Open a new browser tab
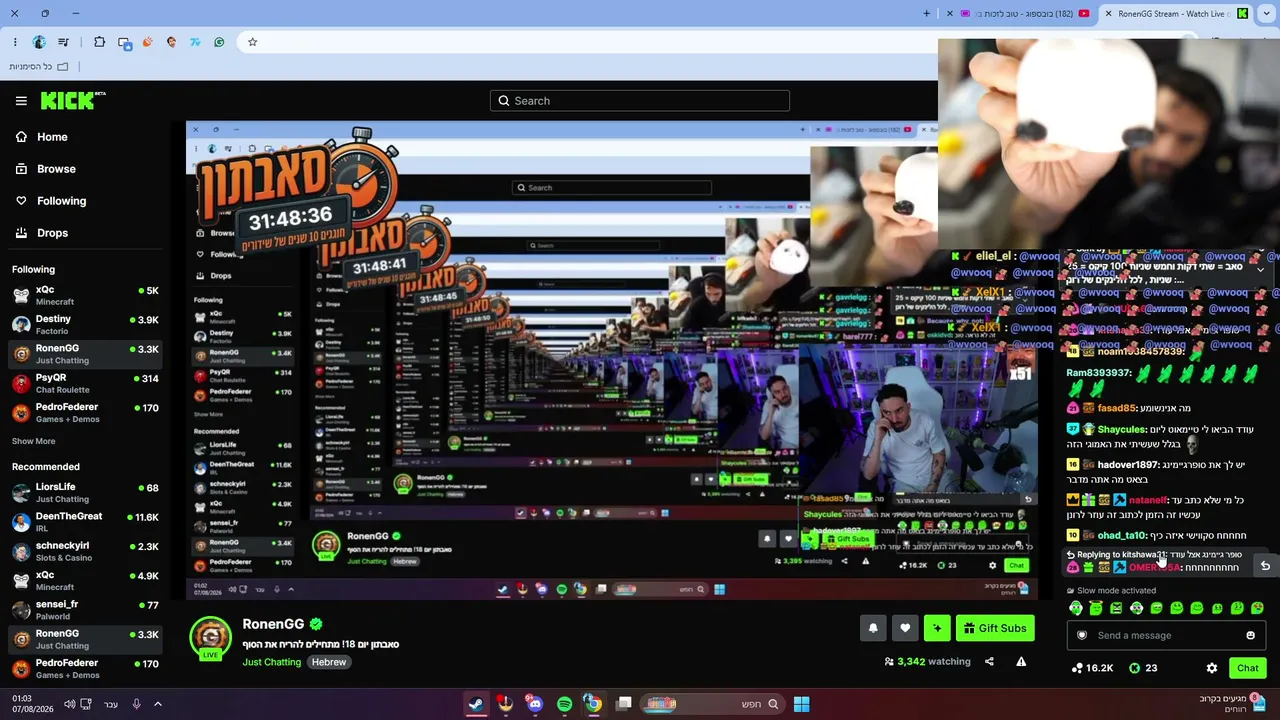Image resolution: width=1280 pixels, height=720 pixels. pos(926,14)
